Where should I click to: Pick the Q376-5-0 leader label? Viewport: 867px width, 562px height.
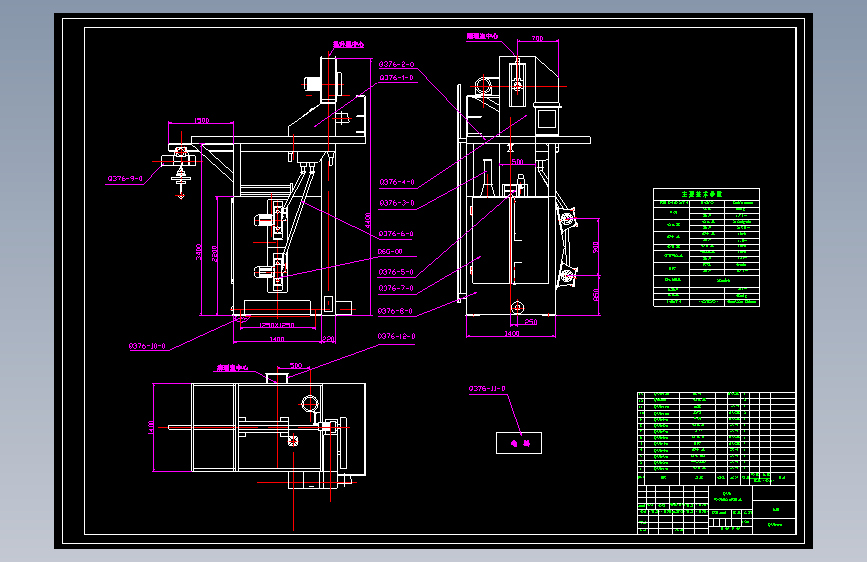(x=396, y=272)
